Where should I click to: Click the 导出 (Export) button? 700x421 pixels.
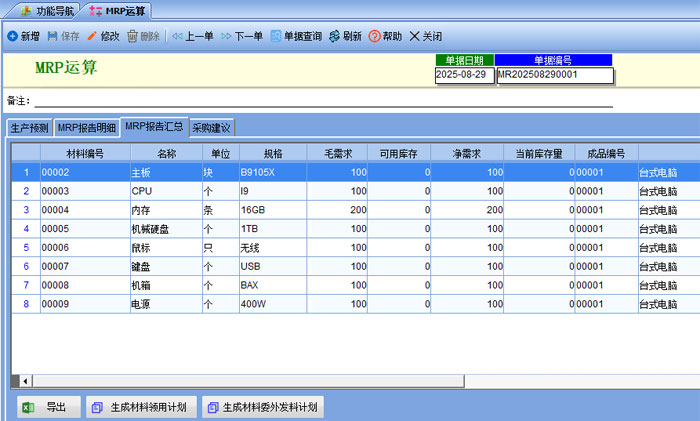pyautogui.click(x=50, y=407)
